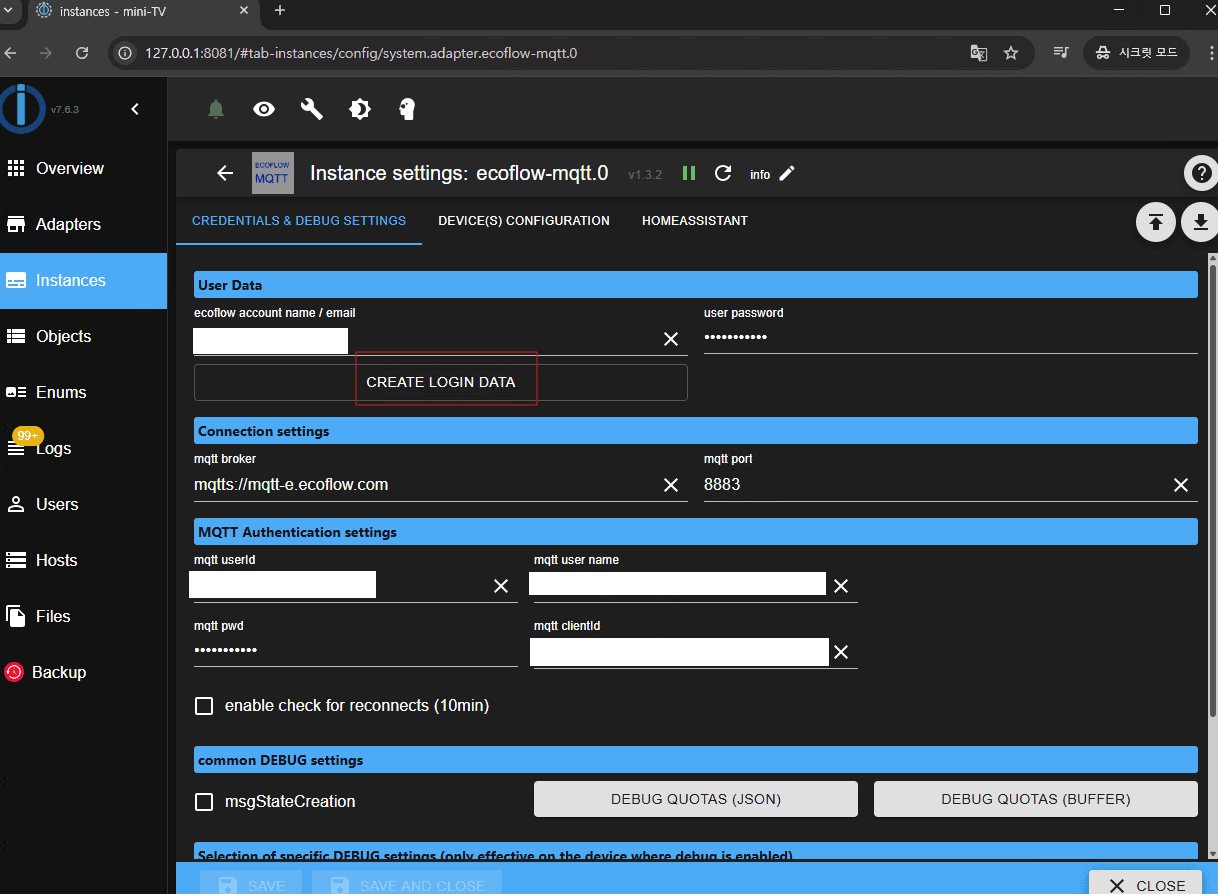This screenshot has width=1218, height=894.
Task: Click the upload config arrow icon
Action: coord(1156,222)
